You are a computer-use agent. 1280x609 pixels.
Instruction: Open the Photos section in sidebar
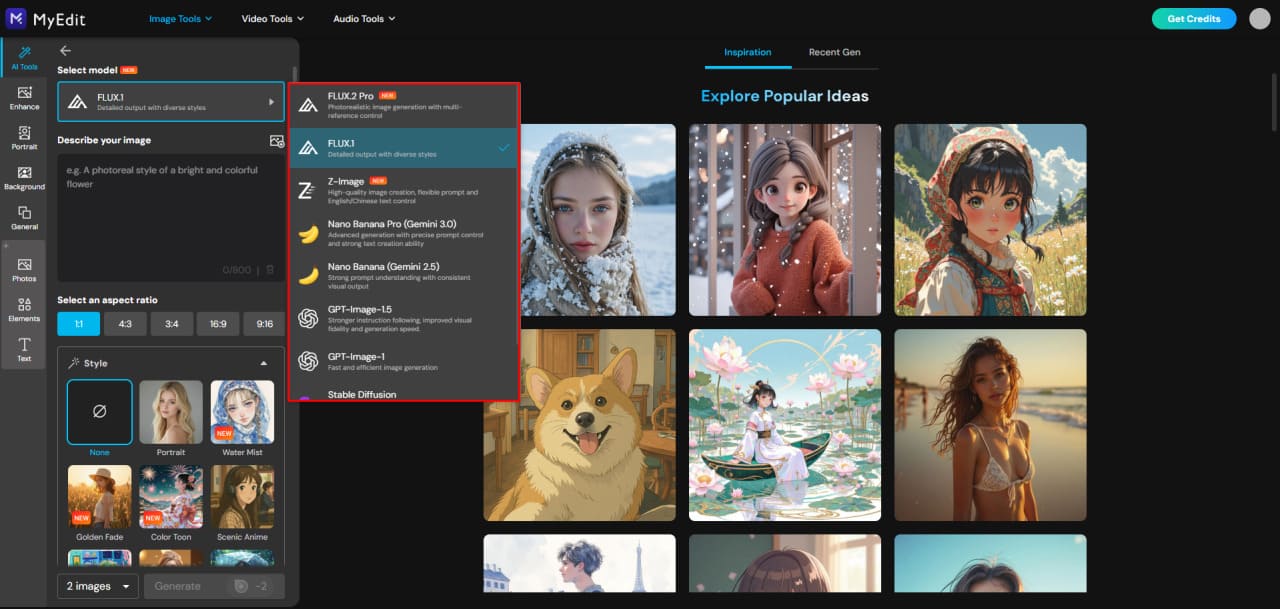click(24, 270)
